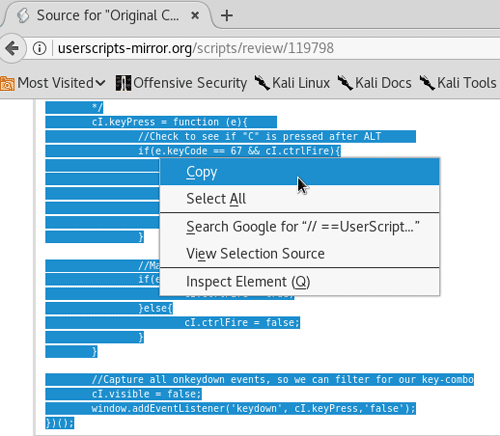
Task: Click the '//Capture all onkeydown events' comment line
Action: pos(283,380)
